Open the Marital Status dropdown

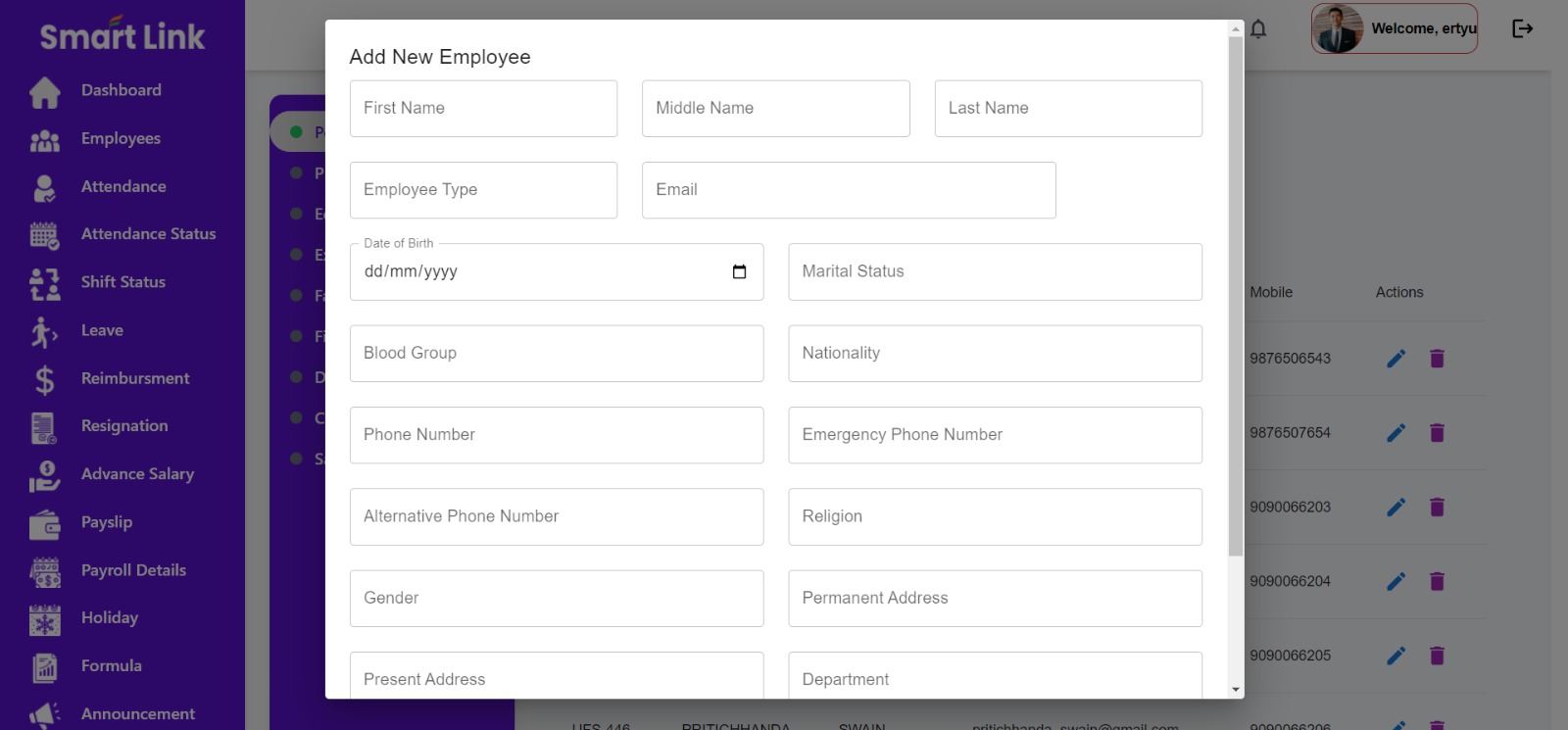click(x=995, y=271)
